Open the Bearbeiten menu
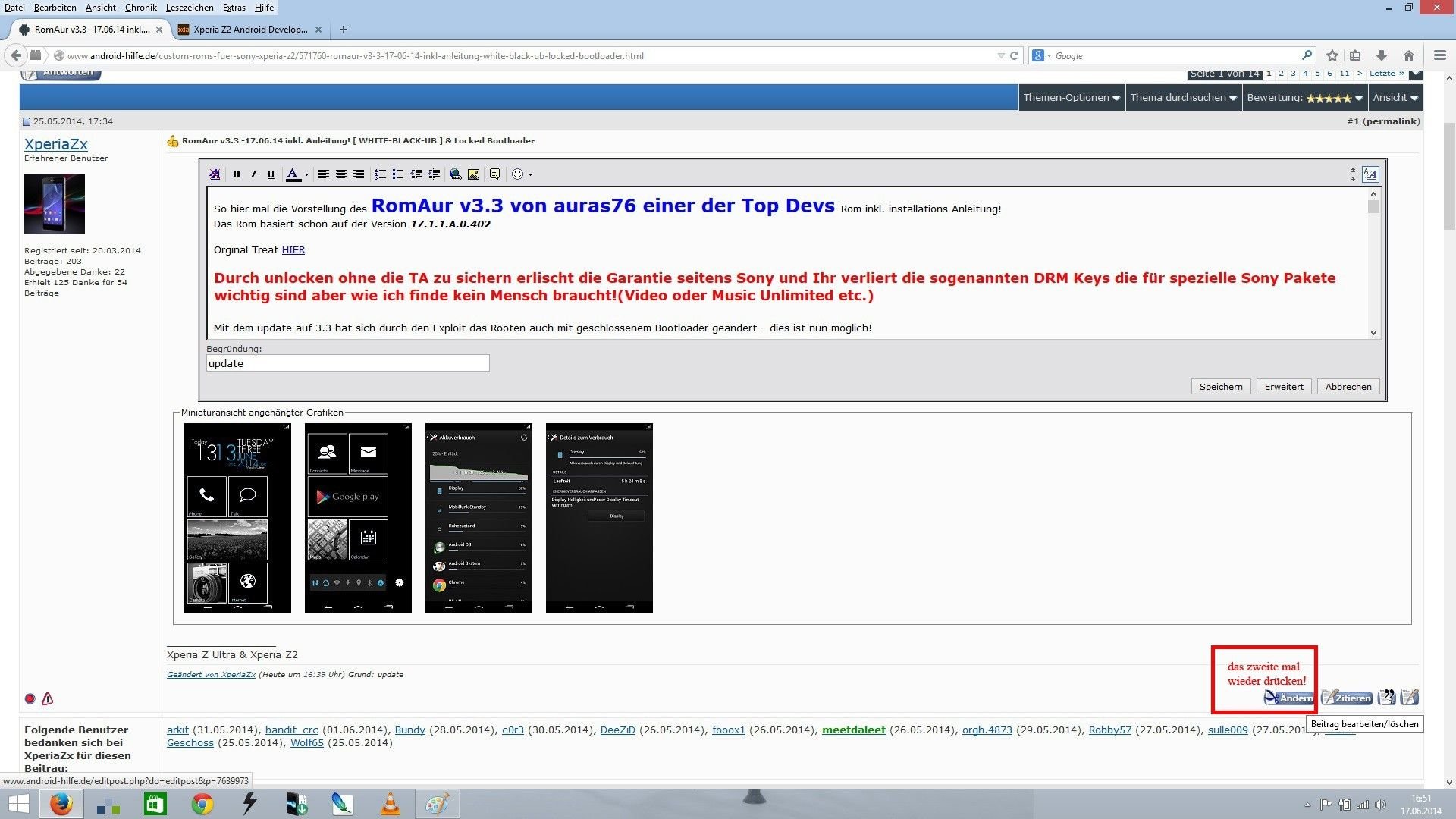1456x819 pixels. pyautogui.click(x=55, y=8)
